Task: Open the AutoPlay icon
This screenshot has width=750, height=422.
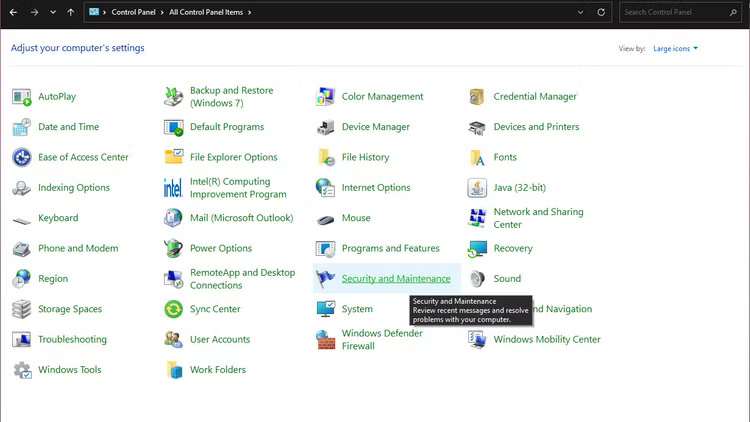Action: click(22, 97)
